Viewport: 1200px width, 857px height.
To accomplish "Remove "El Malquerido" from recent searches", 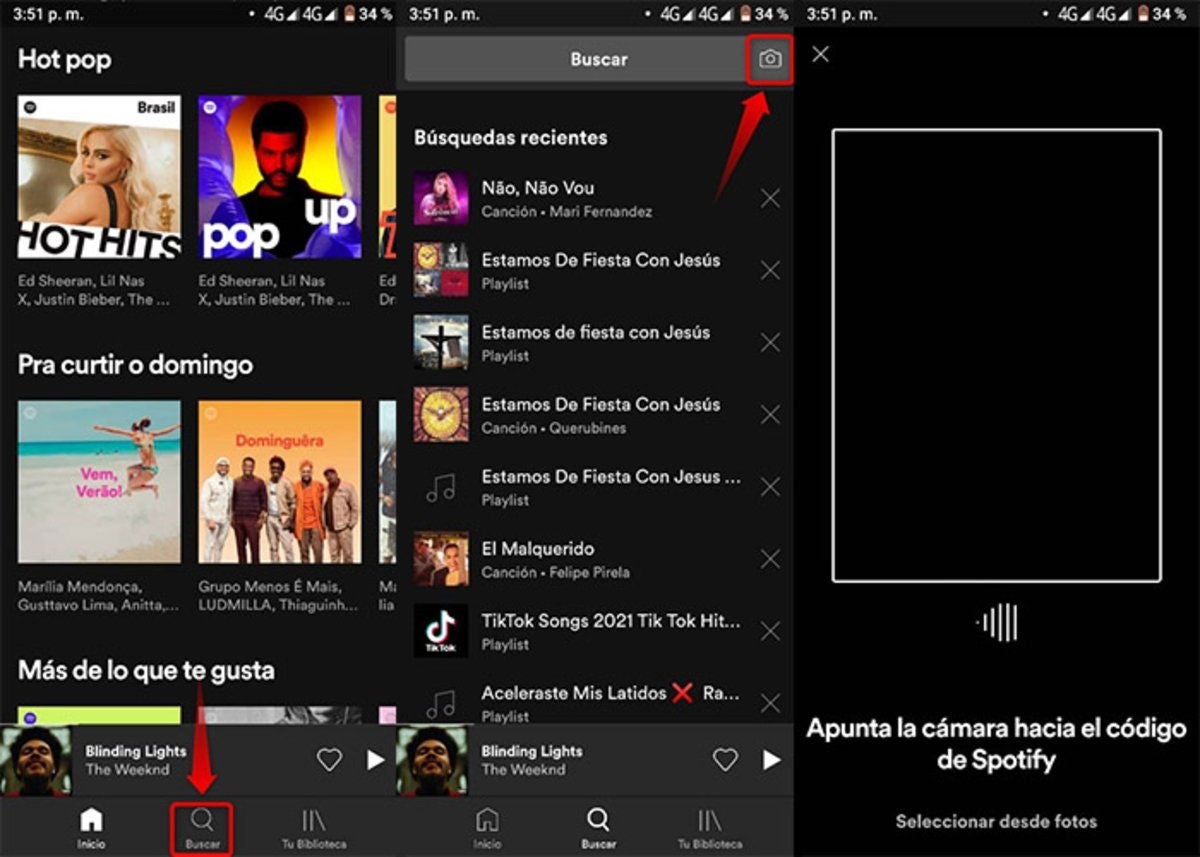I will pyautogui.click(x=770, y=559).
